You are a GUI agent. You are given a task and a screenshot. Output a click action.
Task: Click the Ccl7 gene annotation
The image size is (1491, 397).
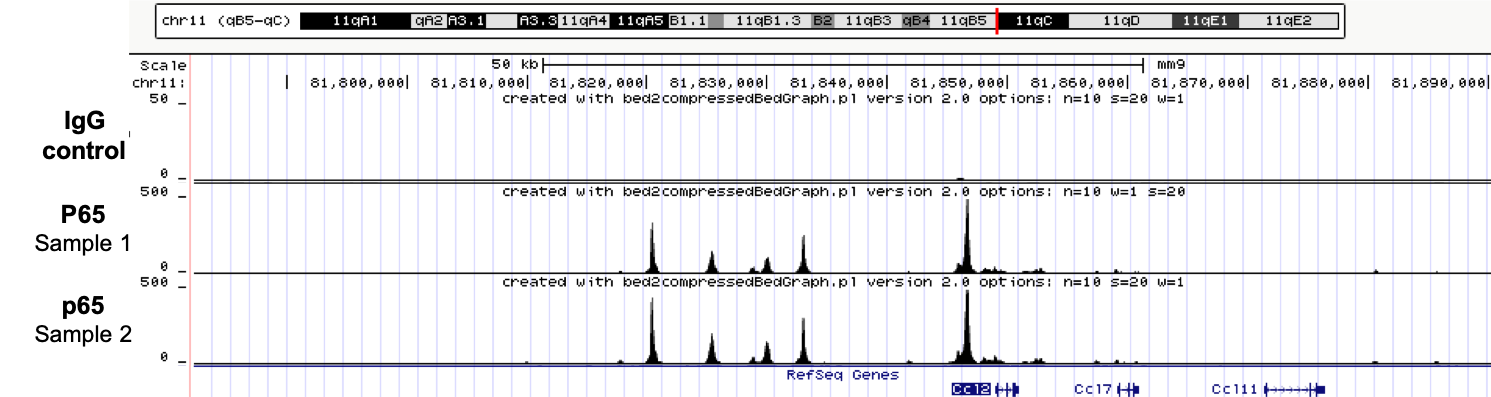point(1106,388)
